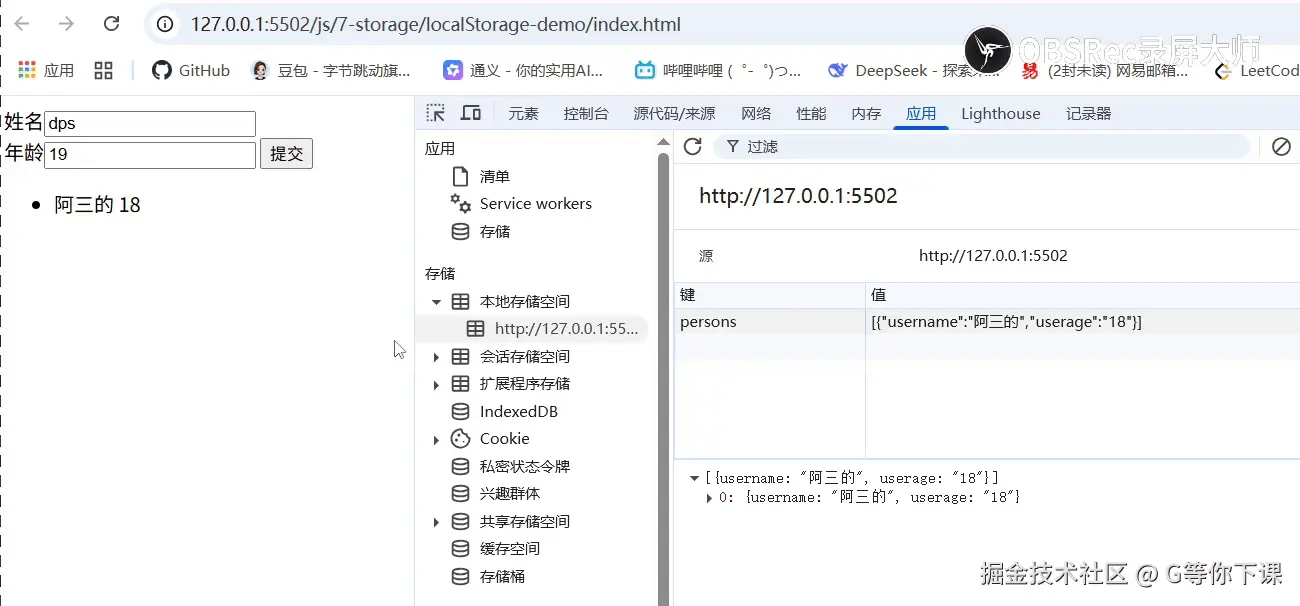Switch to the 应用 DevTools tab
Viewport: 1300px width, 606px height.
pyautogui.click(x=921, y=113)
